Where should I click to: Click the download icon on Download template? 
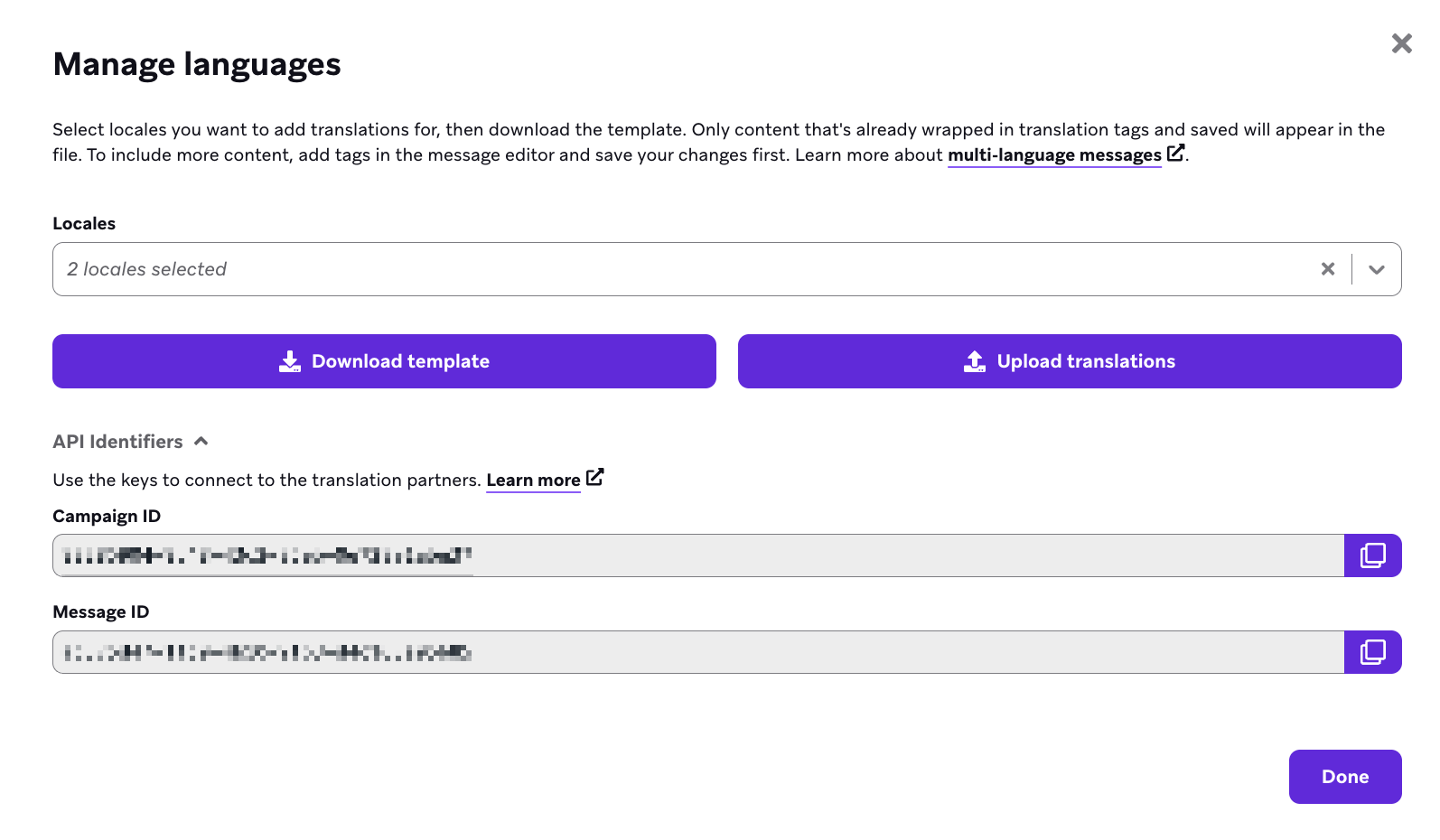pos(289,360)
